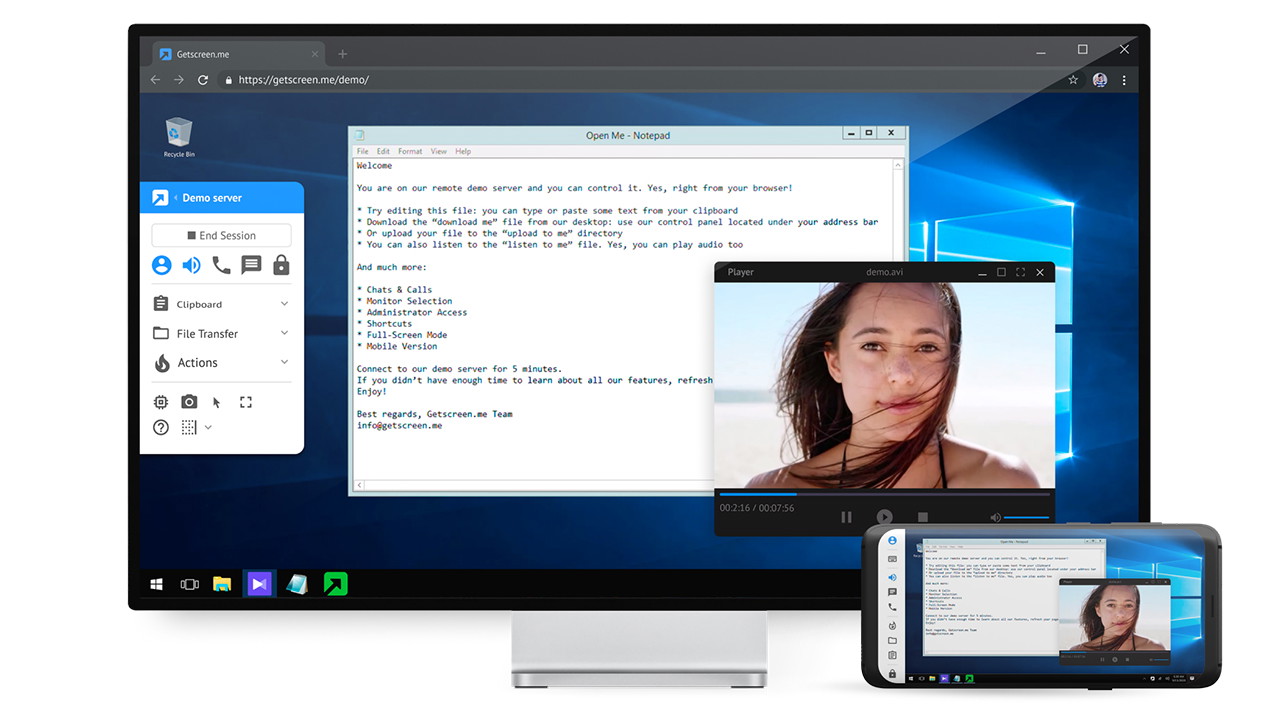The height and width of the screenshot is (720, 1280).
Task: Take a screenshot with the camera icon
Action: 189,402
